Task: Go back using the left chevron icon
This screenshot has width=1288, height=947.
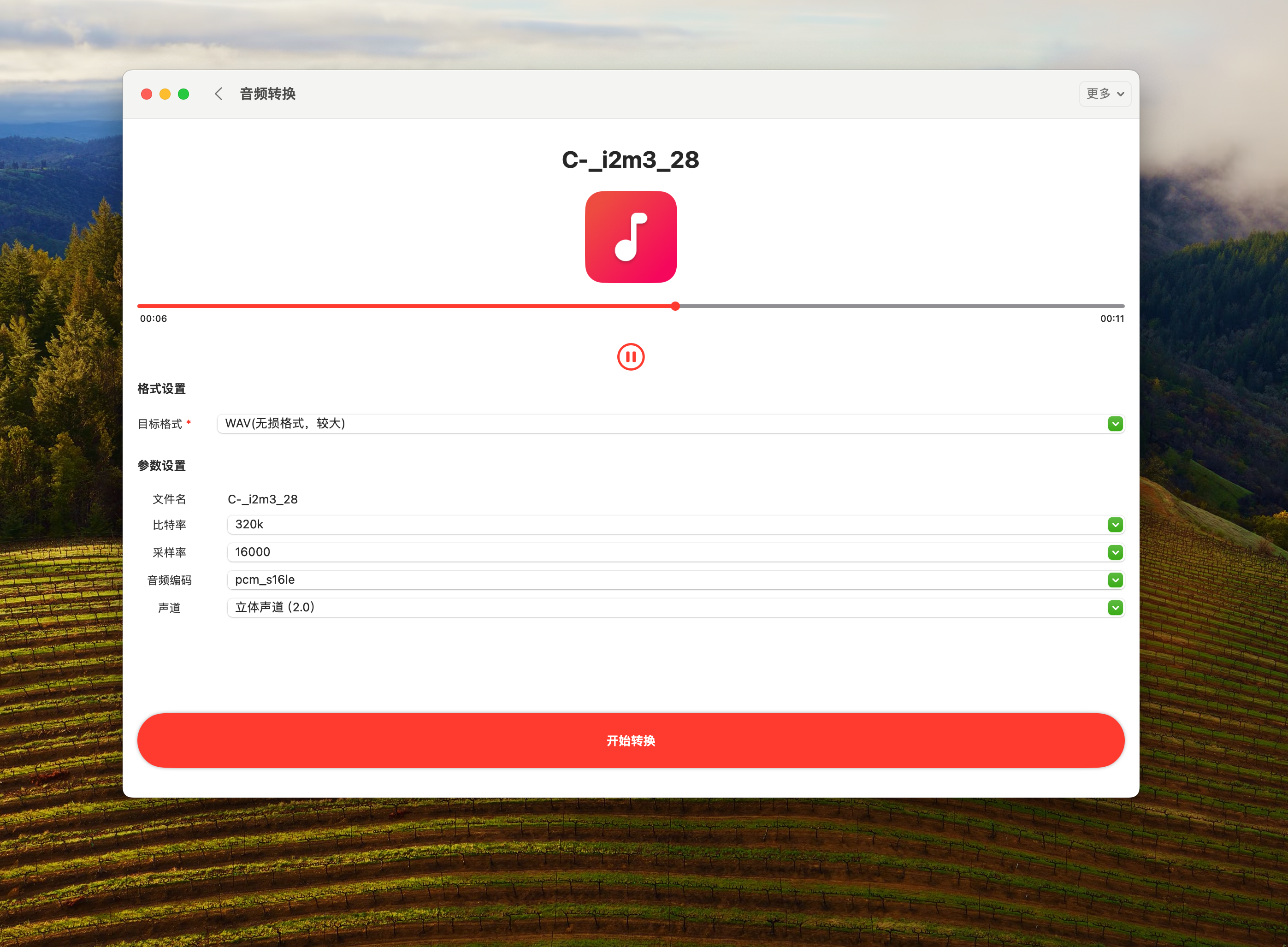Action: click(219, 94)
